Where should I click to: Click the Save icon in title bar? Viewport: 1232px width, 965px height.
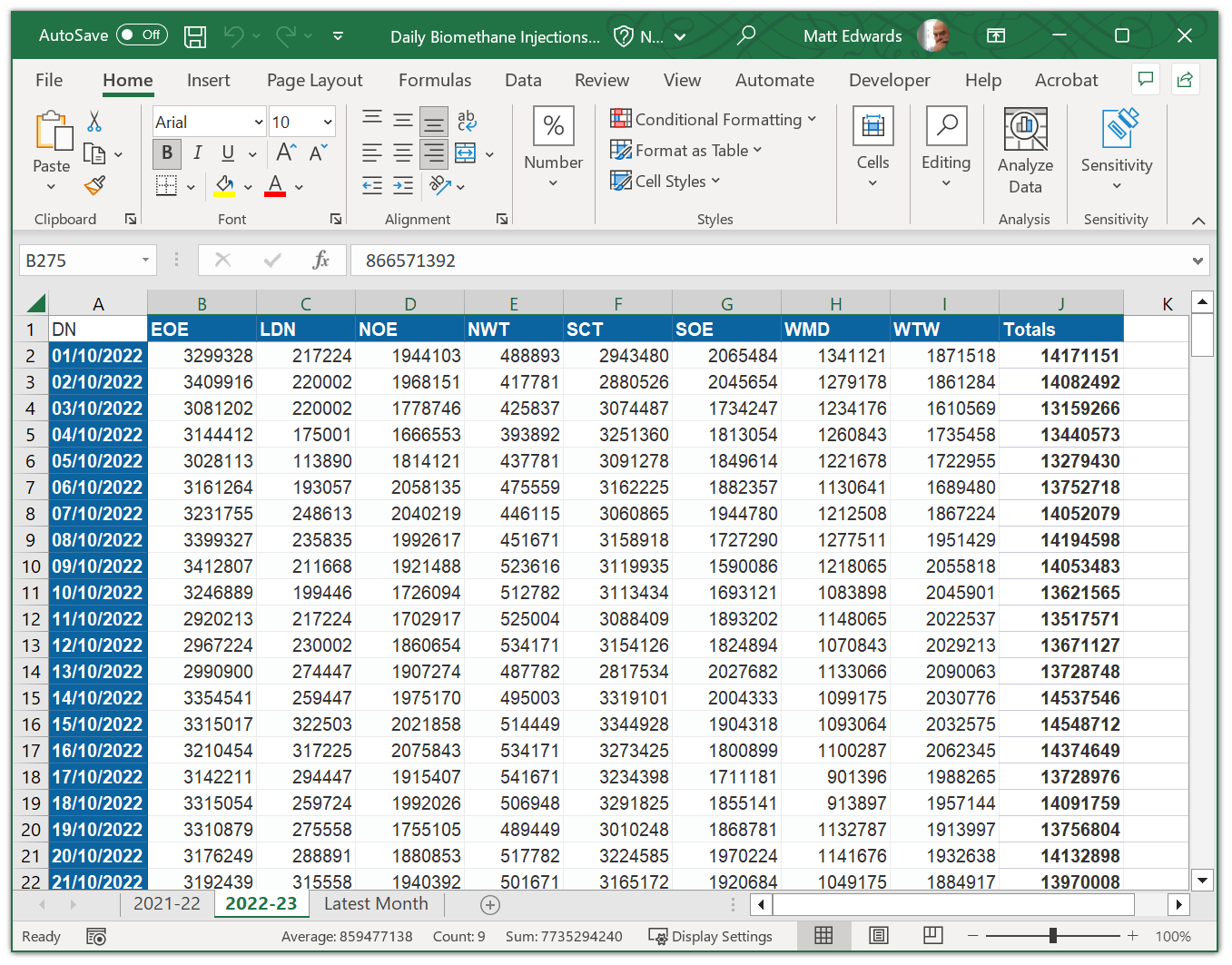point(195,36)
